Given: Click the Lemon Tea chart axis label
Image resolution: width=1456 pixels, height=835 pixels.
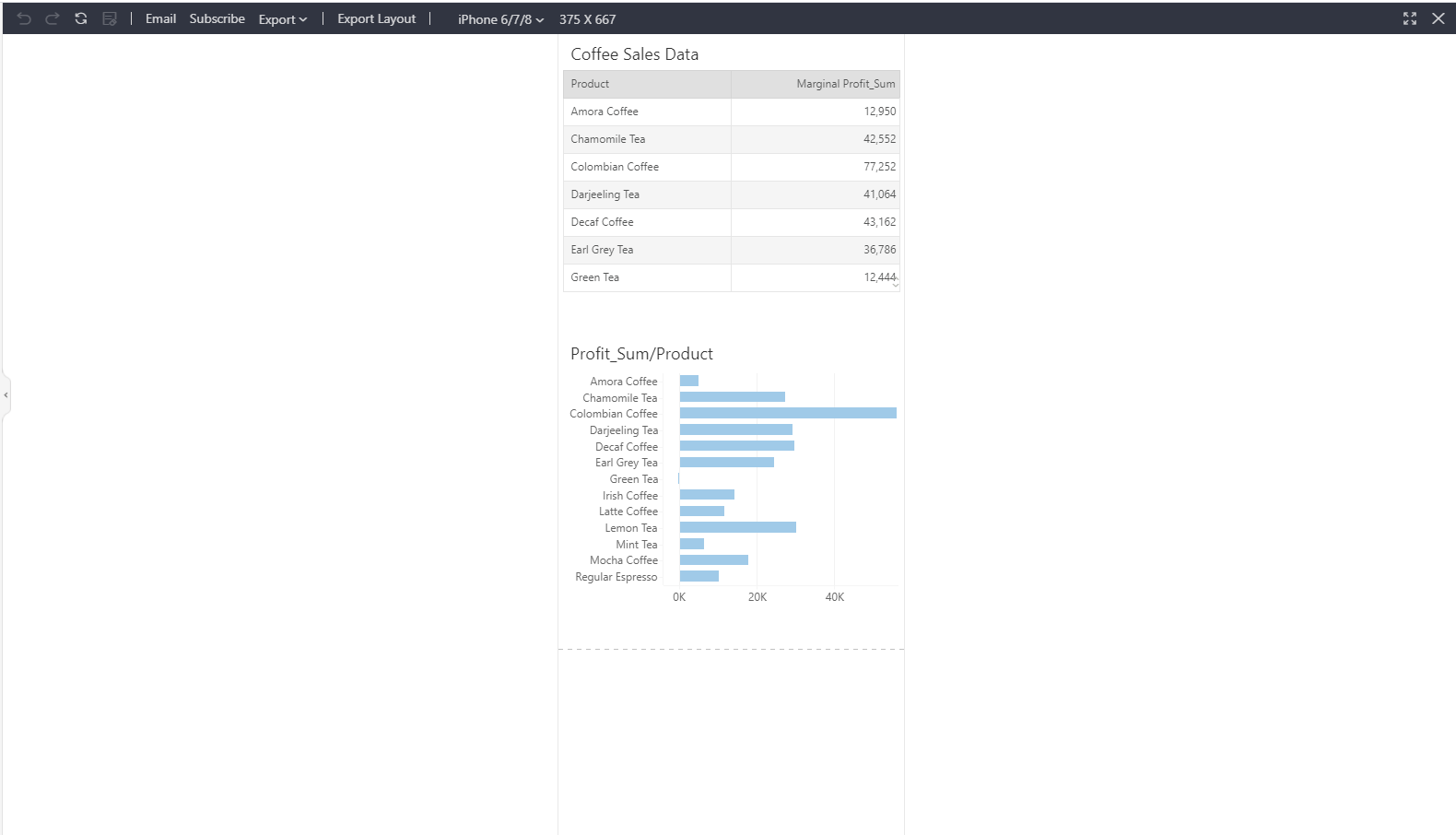Looking at the screenshot, I should (631, 528).
